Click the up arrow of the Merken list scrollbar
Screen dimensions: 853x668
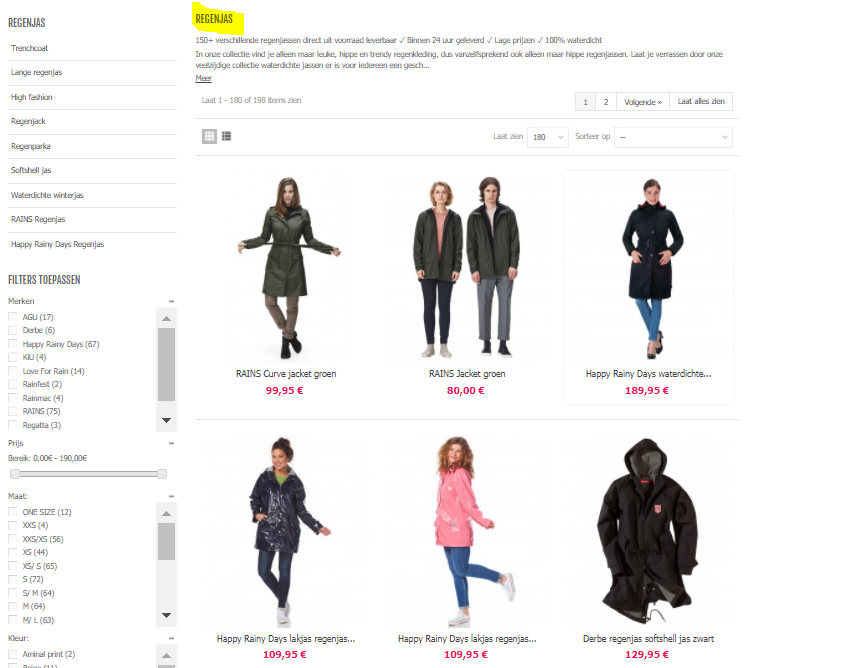tap(166, 318)
